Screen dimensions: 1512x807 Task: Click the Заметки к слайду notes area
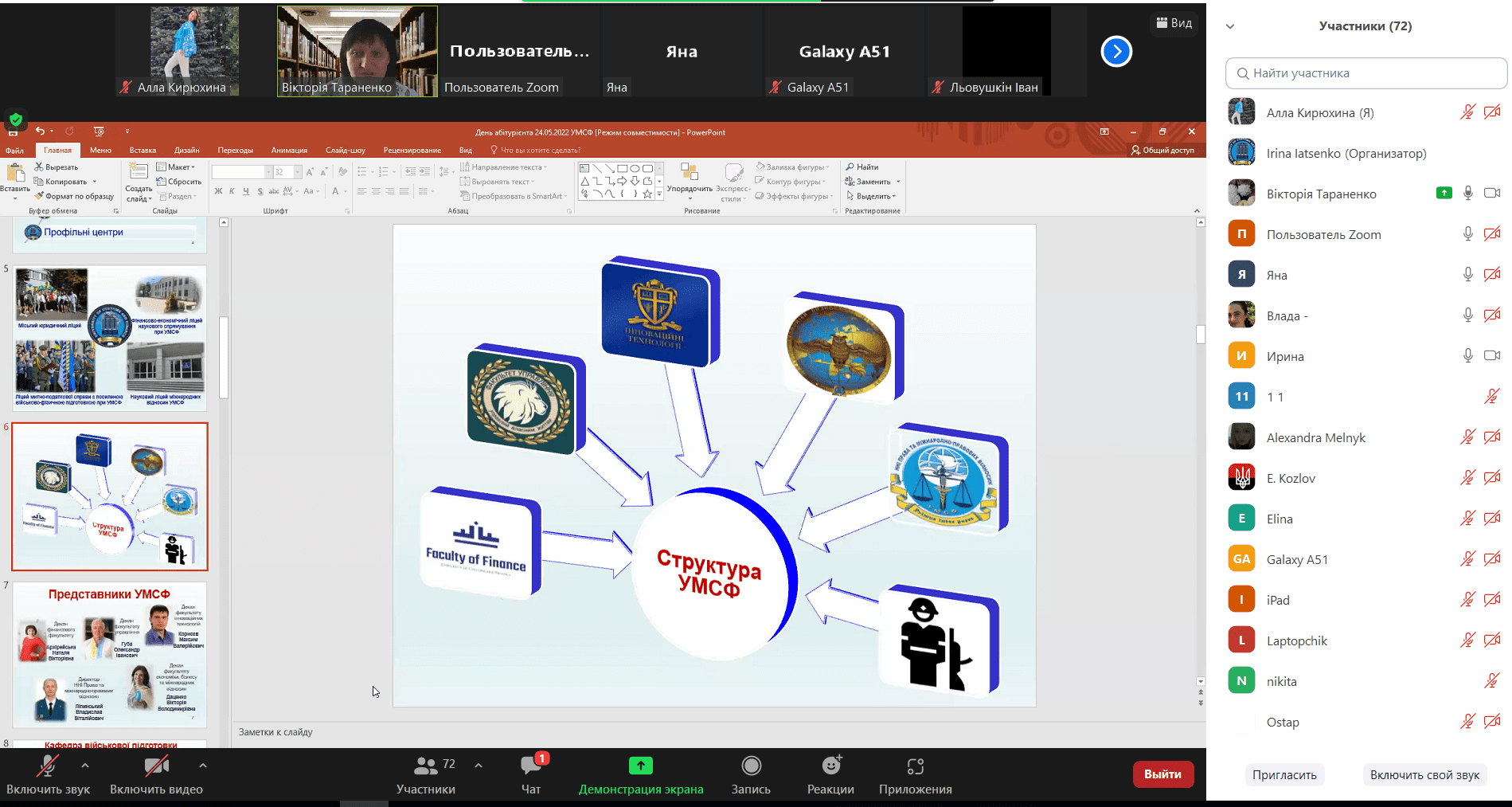tap(717, 732)
